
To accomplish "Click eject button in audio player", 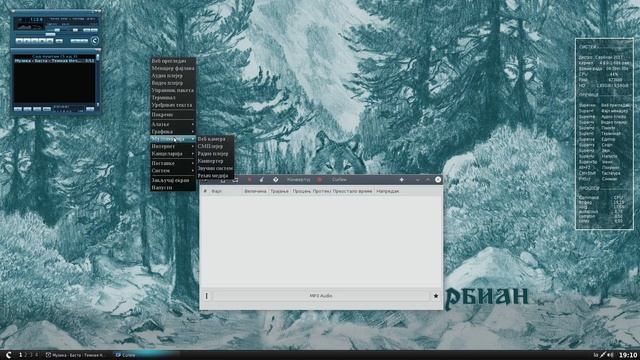I will coord(59,41).
